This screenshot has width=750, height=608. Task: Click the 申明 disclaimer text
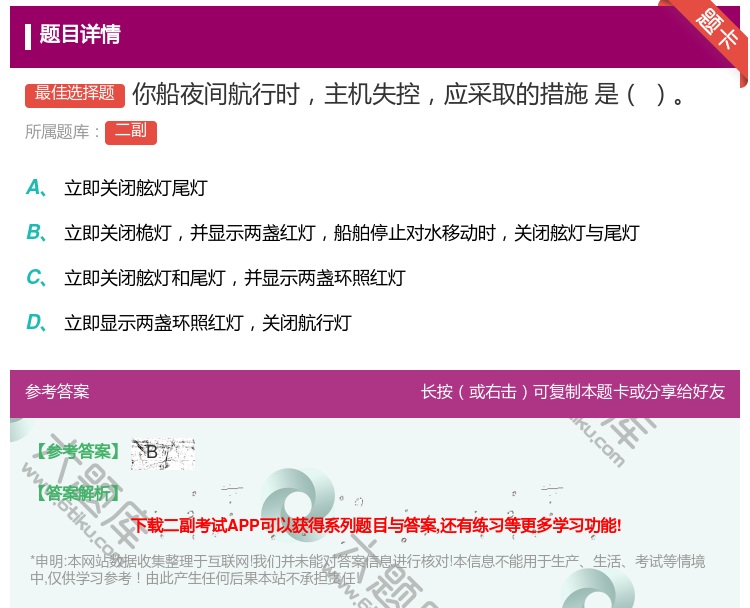(x=367, y=569)
